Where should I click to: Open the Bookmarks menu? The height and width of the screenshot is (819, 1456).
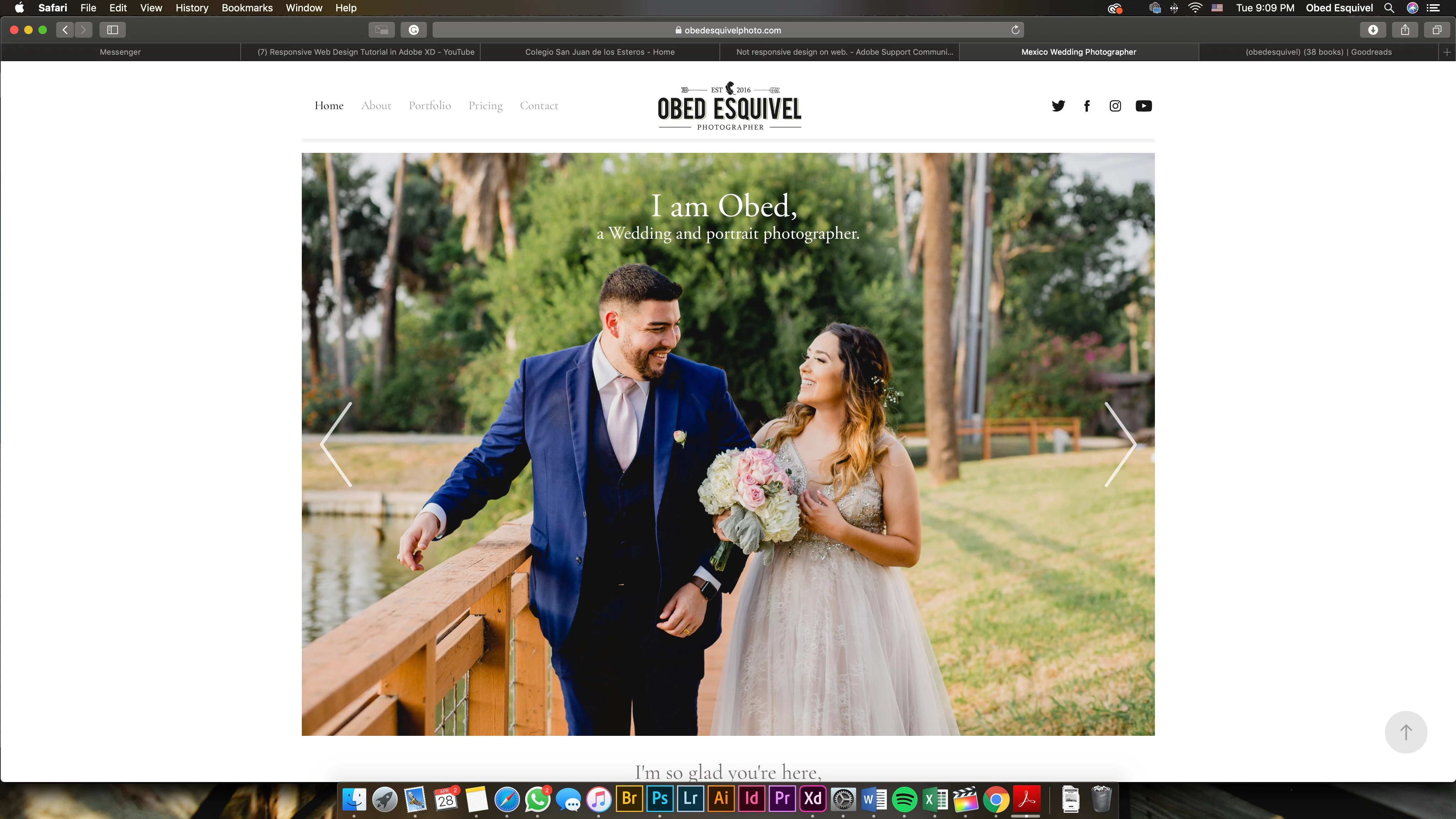247,8
